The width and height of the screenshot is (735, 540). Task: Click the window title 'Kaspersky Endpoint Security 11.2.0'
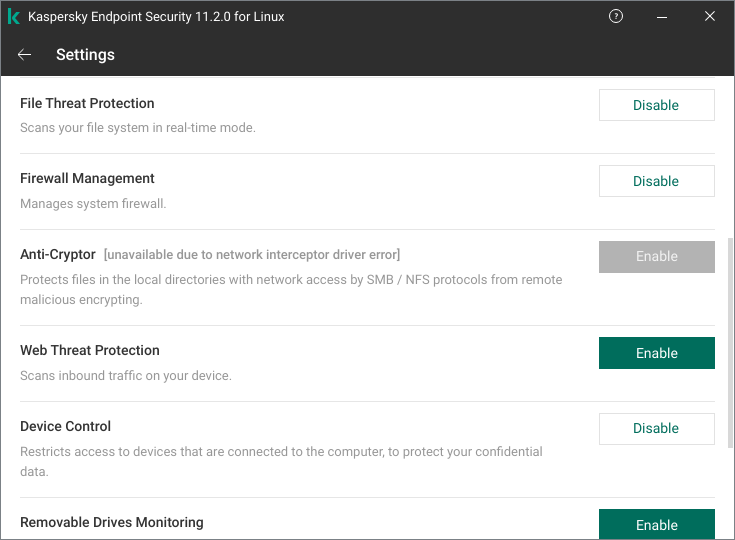(156, 16)
